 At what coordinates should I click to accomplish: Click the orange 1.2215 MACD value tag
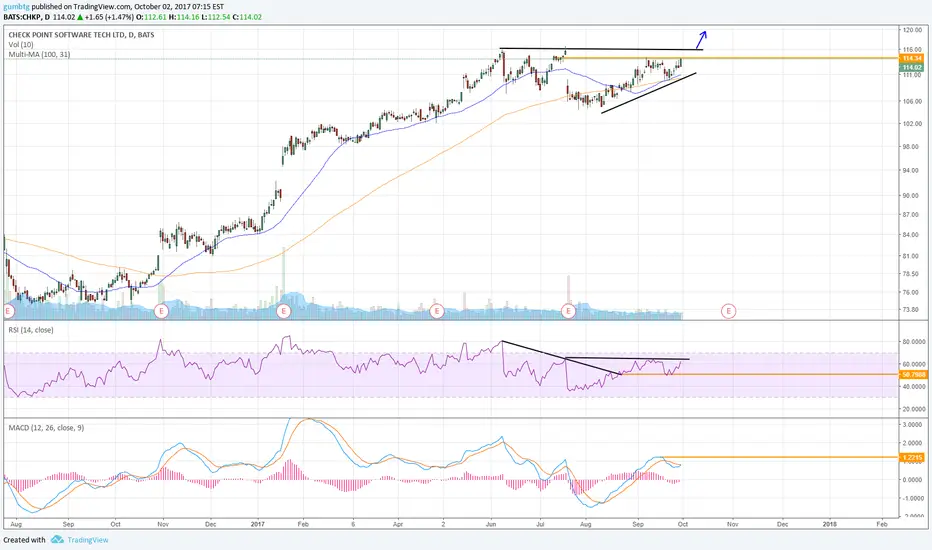coord(912,457)
